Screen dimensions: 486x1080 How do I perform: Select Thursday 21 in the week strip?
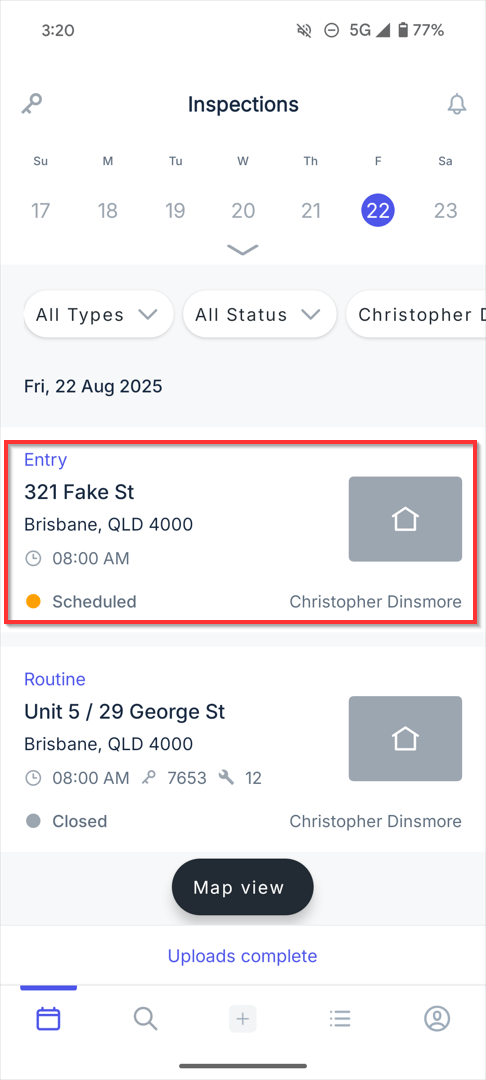point(310,210)
